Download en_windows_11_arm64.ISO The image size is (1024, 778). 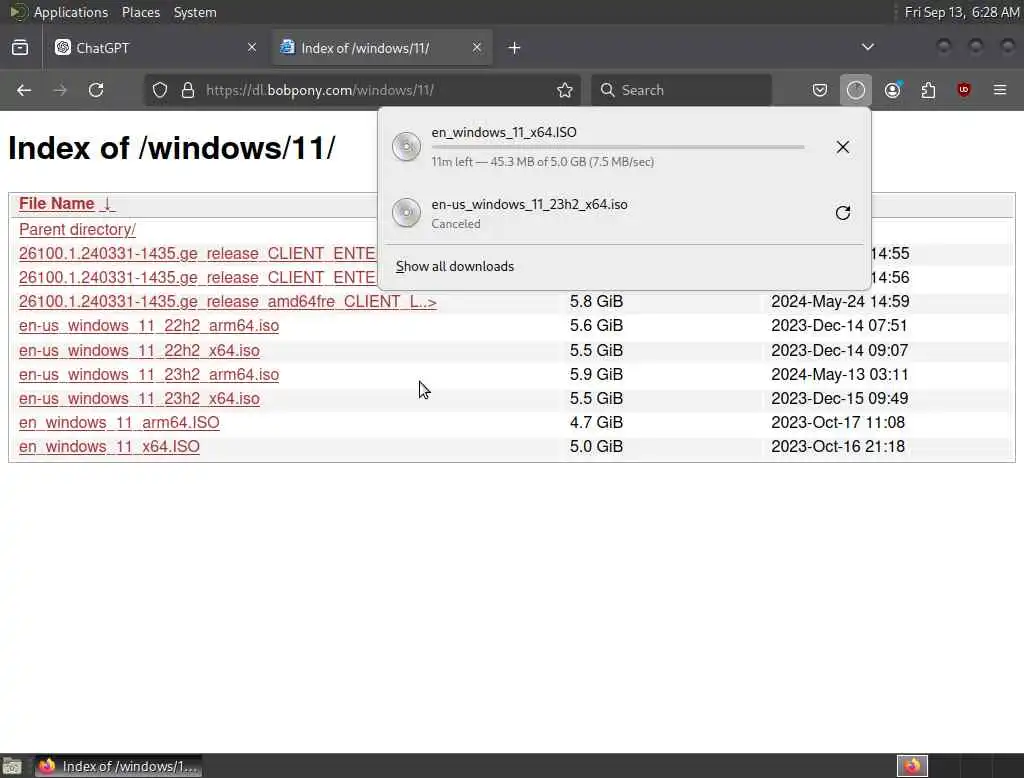119,423
